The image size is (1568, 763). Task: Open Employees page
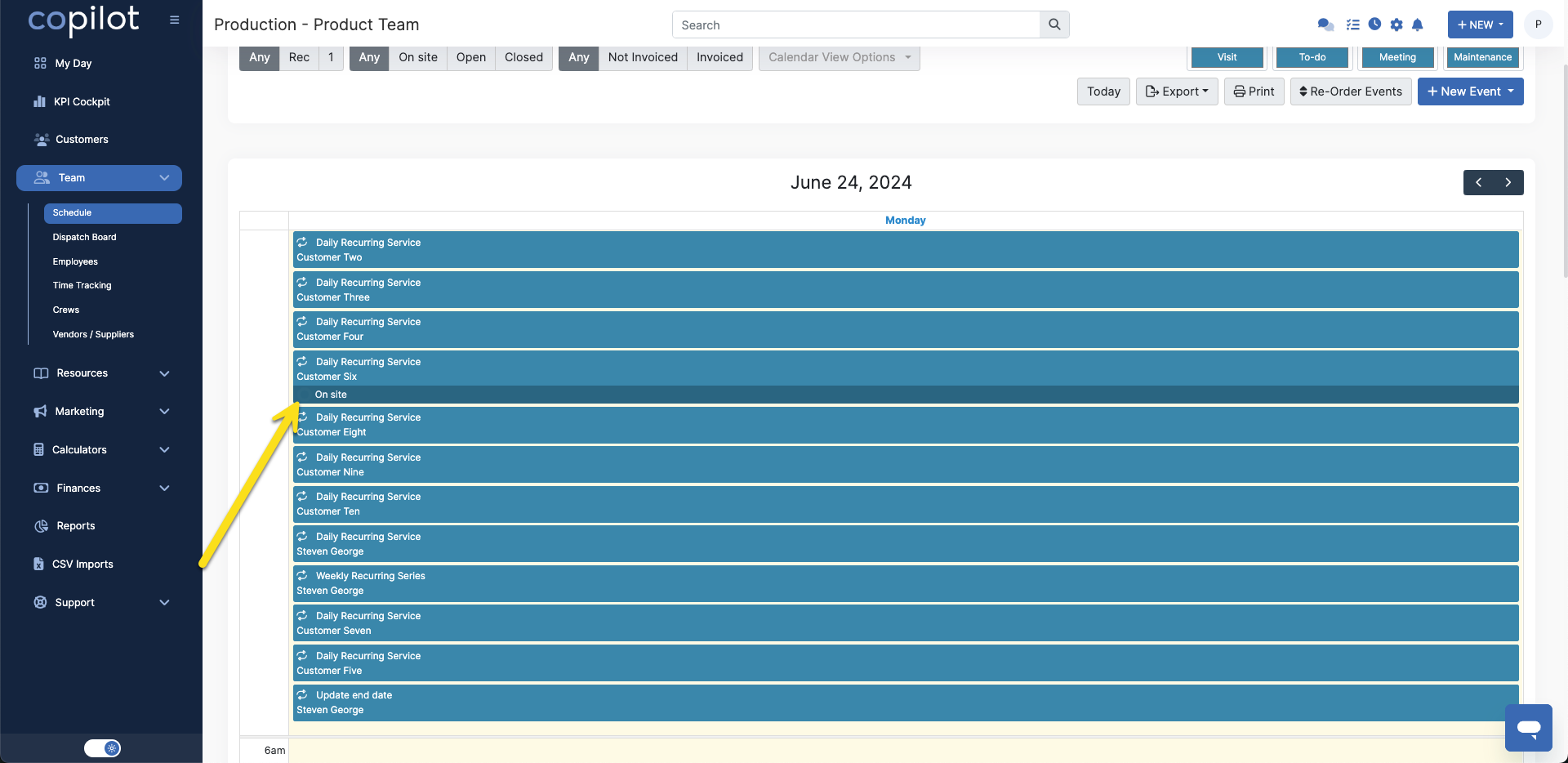(75, 261)
